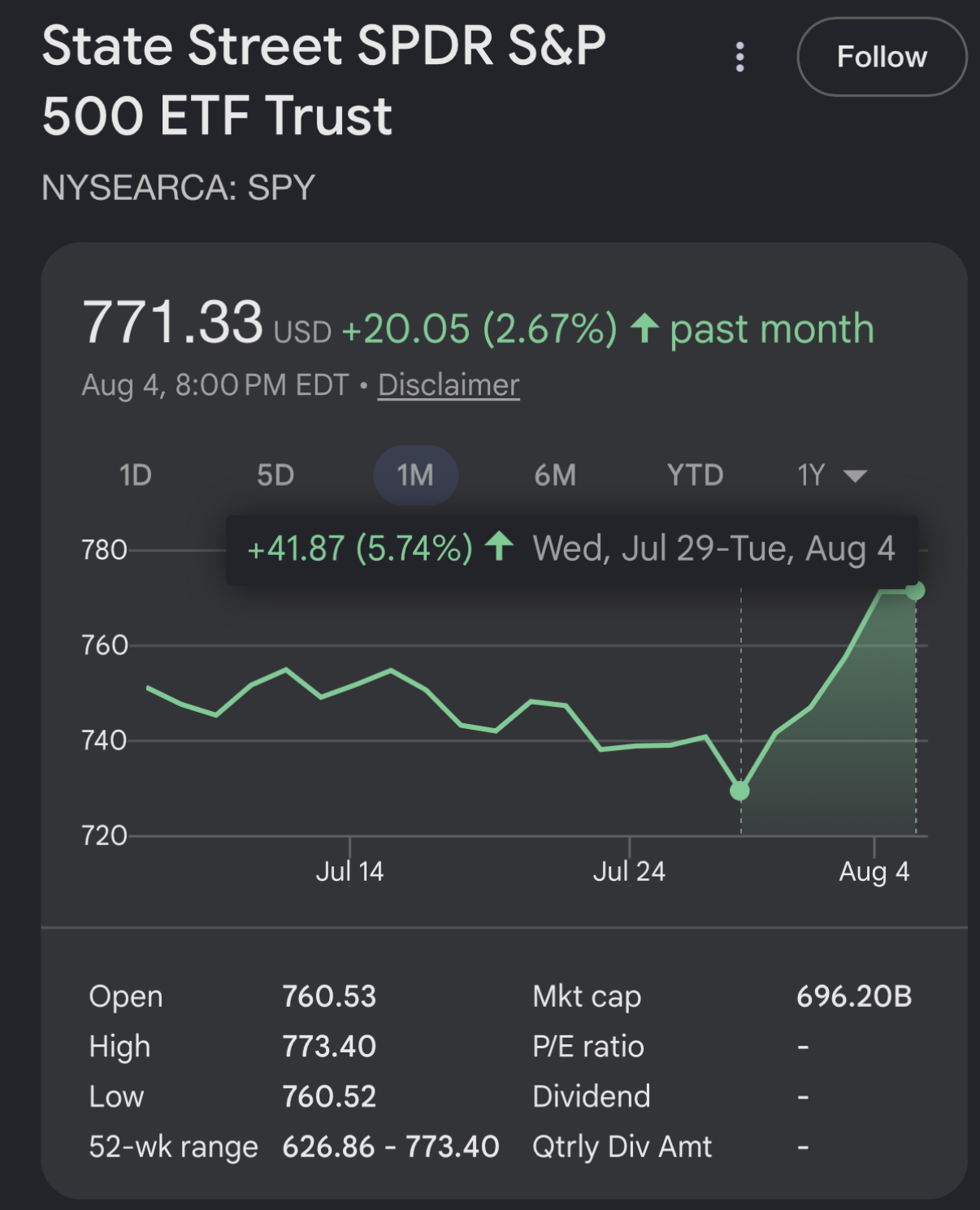Viewport: 980px width, 1210px height.
Task: Switch chart to 1D range
Action: click(x=136, y=475)
